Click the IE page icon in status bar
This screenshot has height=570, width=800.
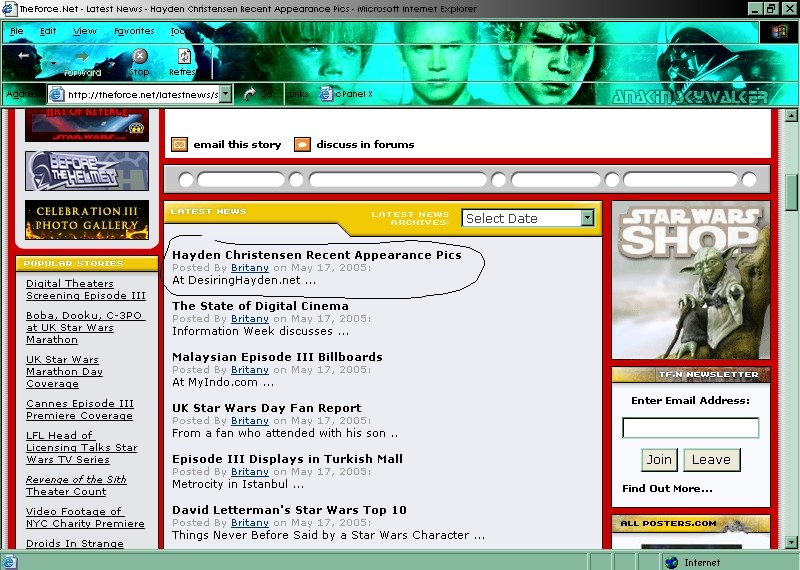pyautogui.click(x=10, y=562)
